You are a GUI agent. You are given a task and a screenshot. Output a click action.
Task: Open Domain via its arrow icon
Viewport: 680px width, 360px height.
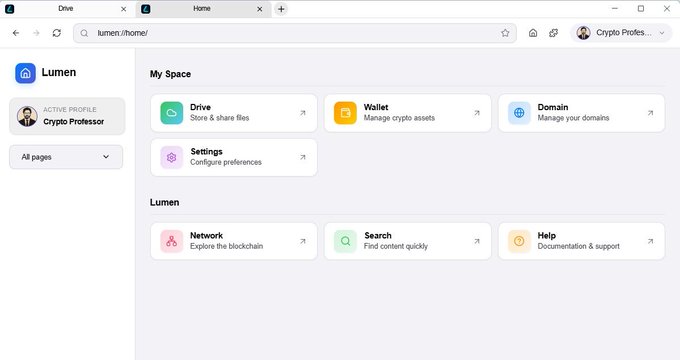click(650, 113)
